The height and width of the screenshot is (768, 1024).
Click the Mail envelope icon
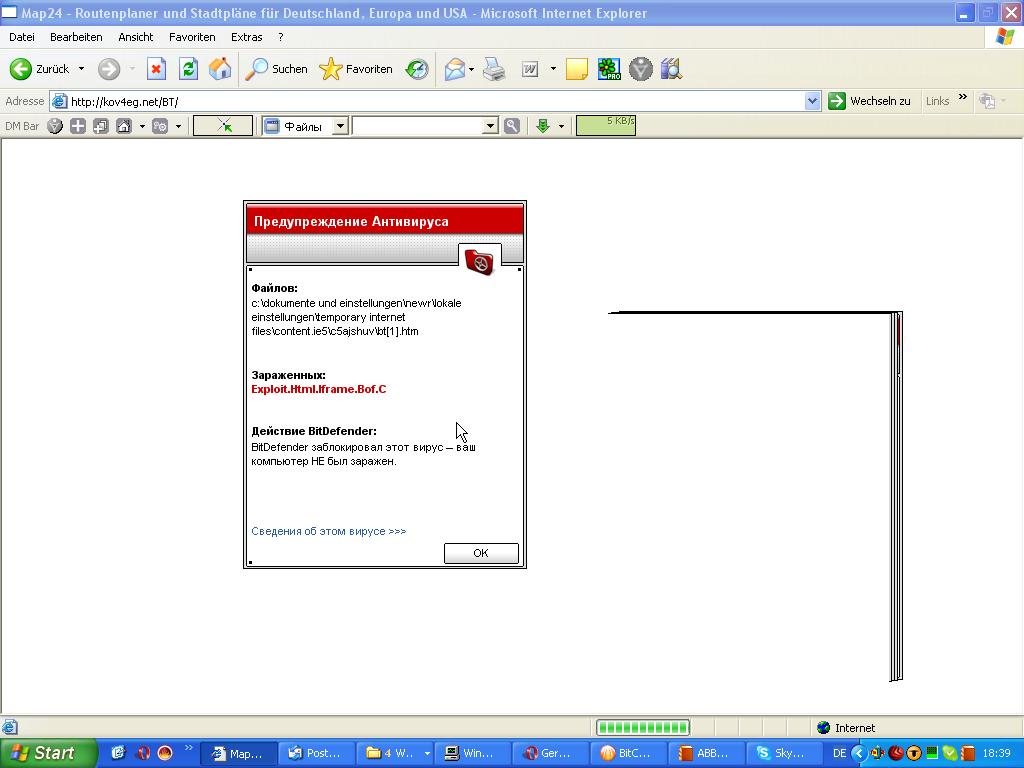coord(455,69)
